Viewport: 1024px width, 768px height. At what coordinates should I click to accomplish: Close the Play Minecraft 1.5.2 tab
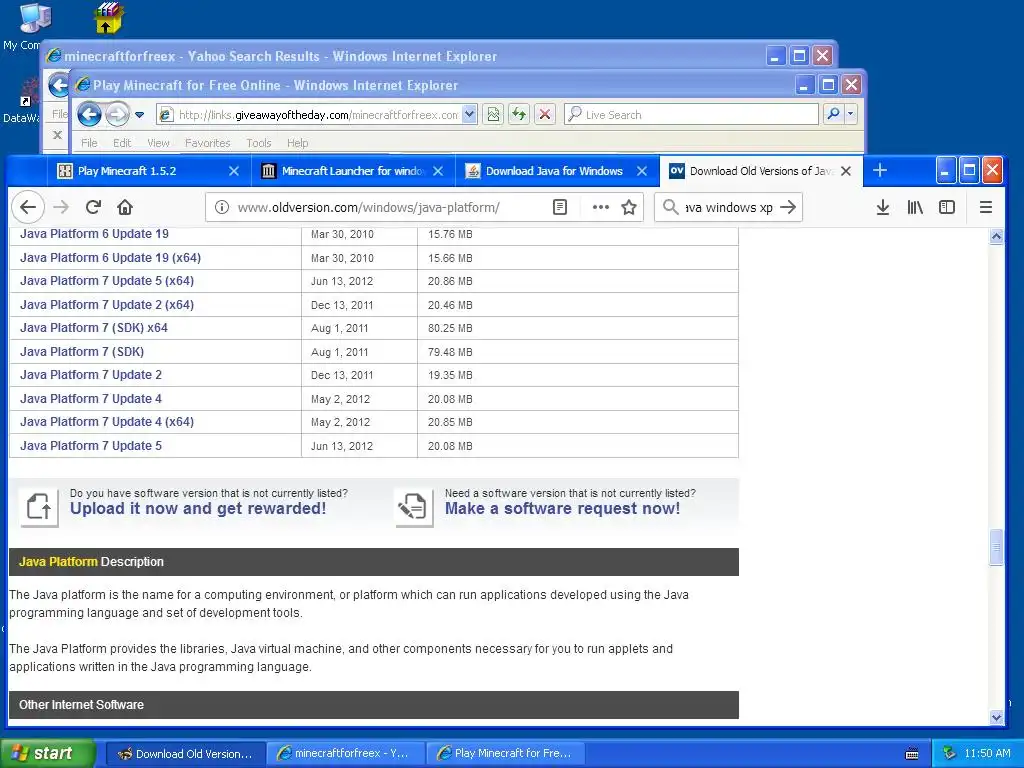[x=234, y=171]
